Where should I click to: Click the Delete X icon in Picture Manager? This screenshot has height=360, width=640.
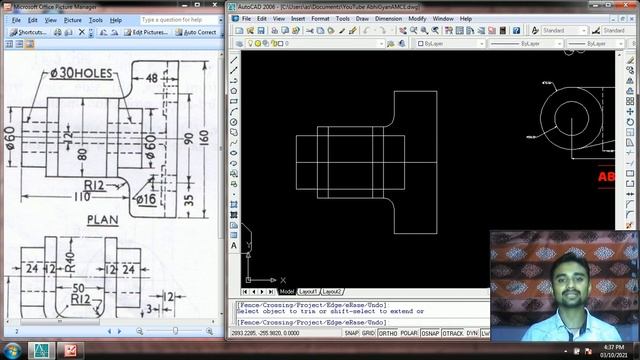(82, 32)
